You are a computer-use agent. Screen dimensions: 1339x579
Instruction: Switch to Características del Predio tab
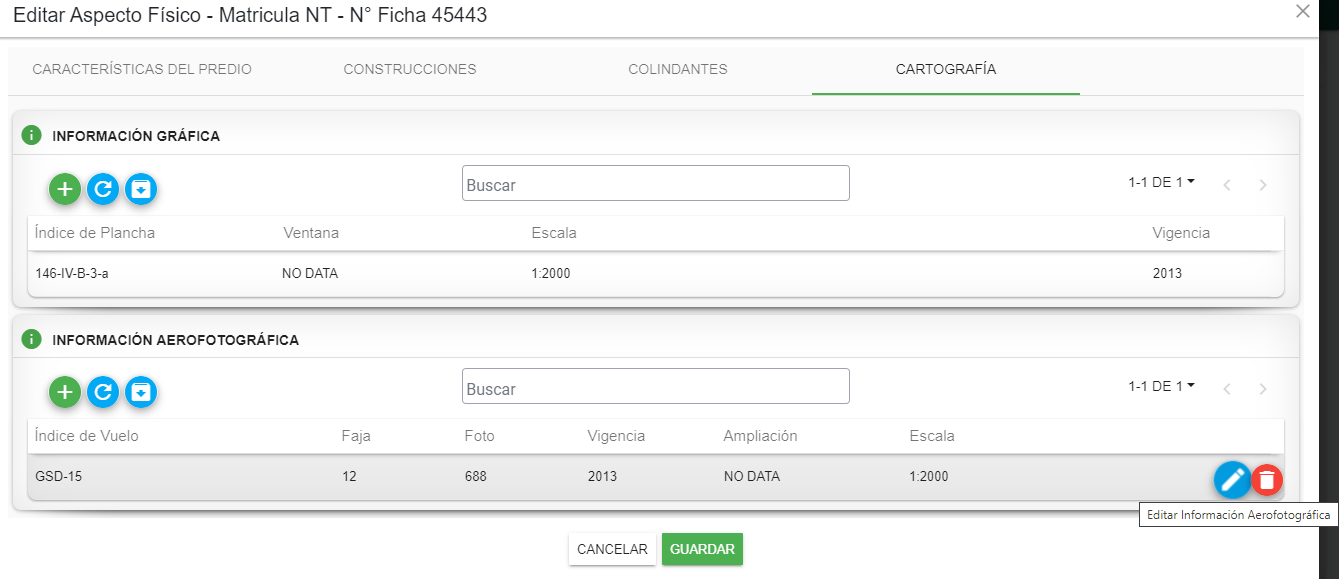142,69
